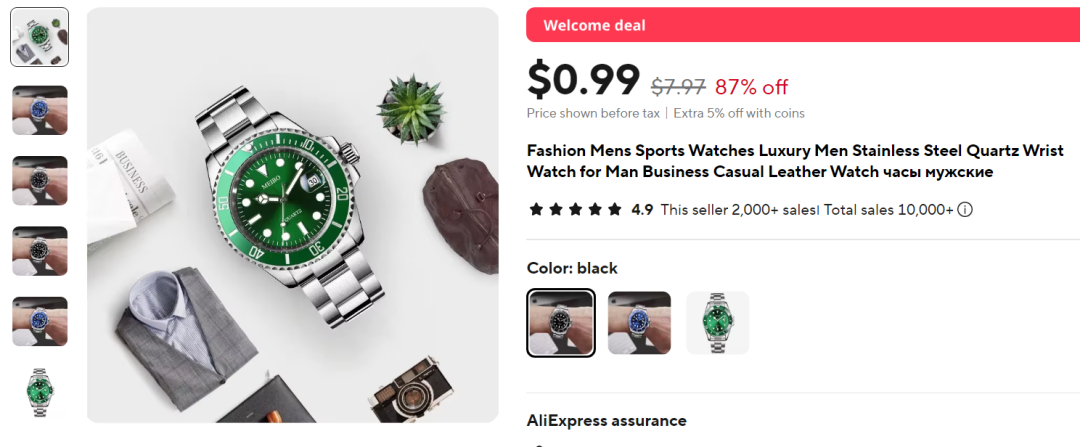Click the $0.99 sale price
This screenshot has height=447, width=1080.
[x=583, y=80]
